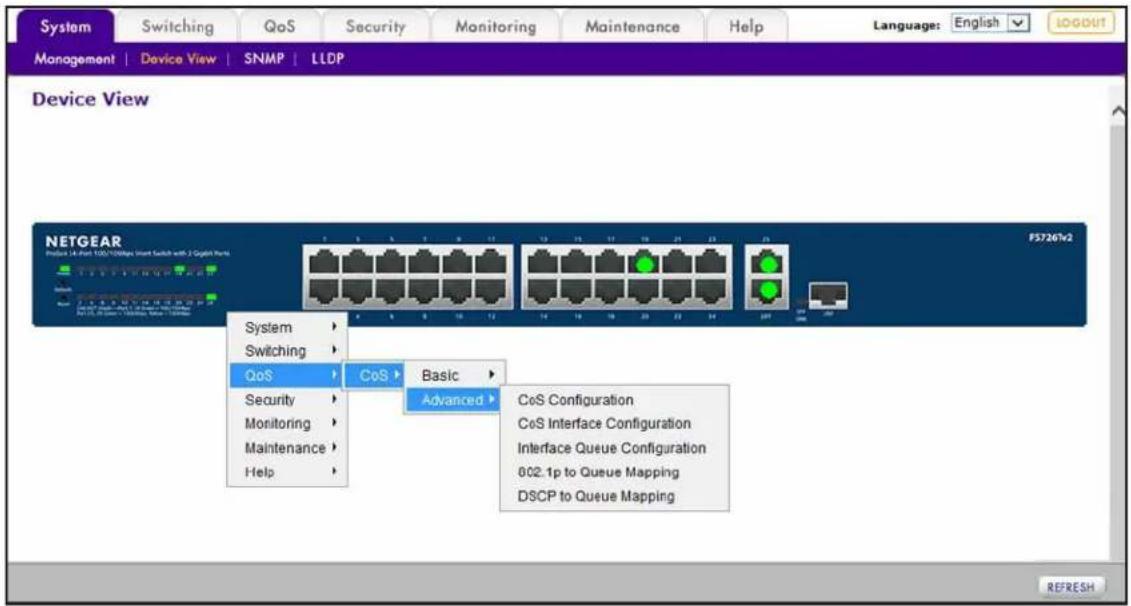Click port 16 on the switch
Viewport: 1131px width, 606px height.
(x=576, y=291)
